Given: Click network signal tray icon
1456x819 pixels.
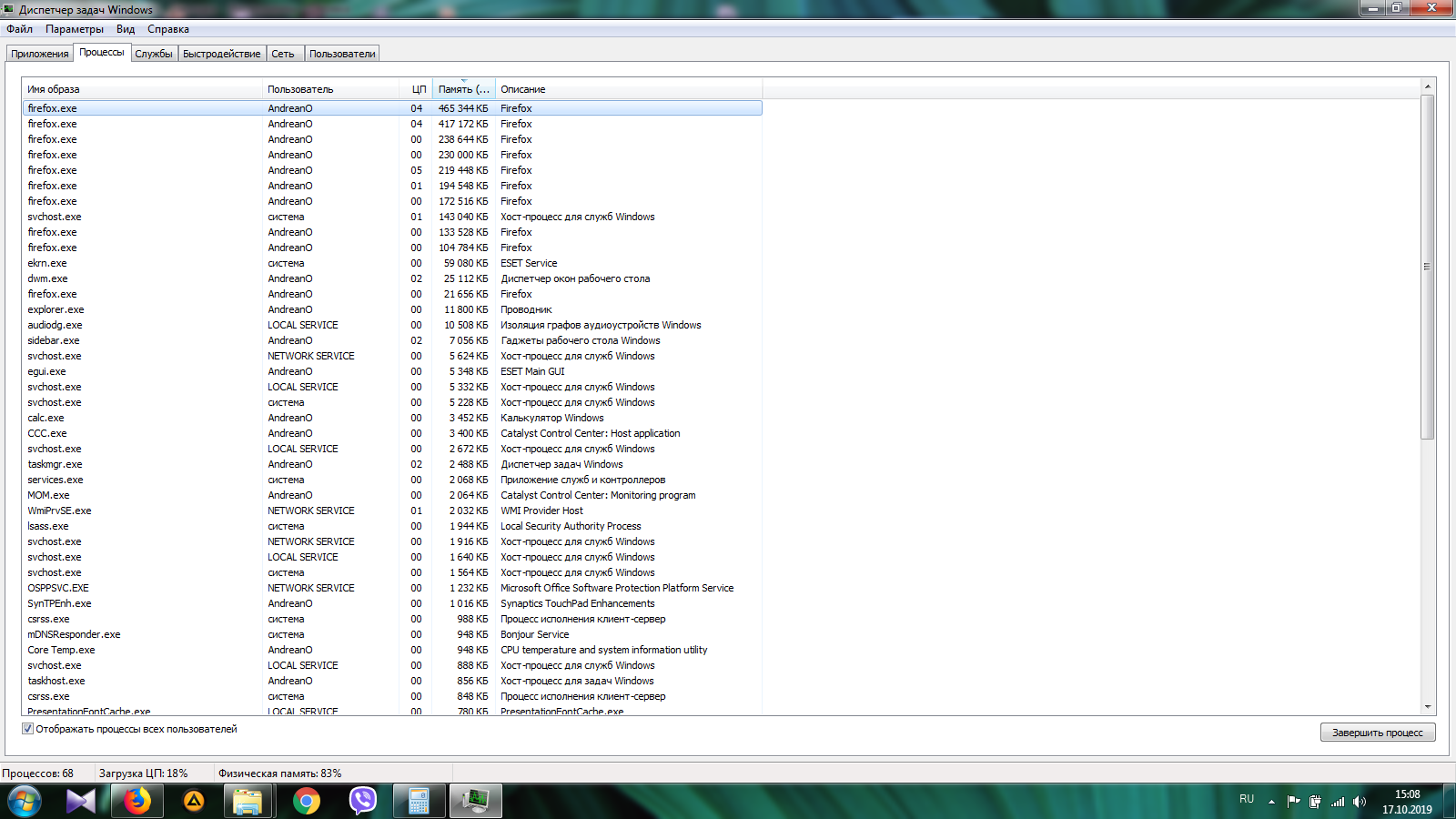Looking at the screenshot, I should point(1338,802).
